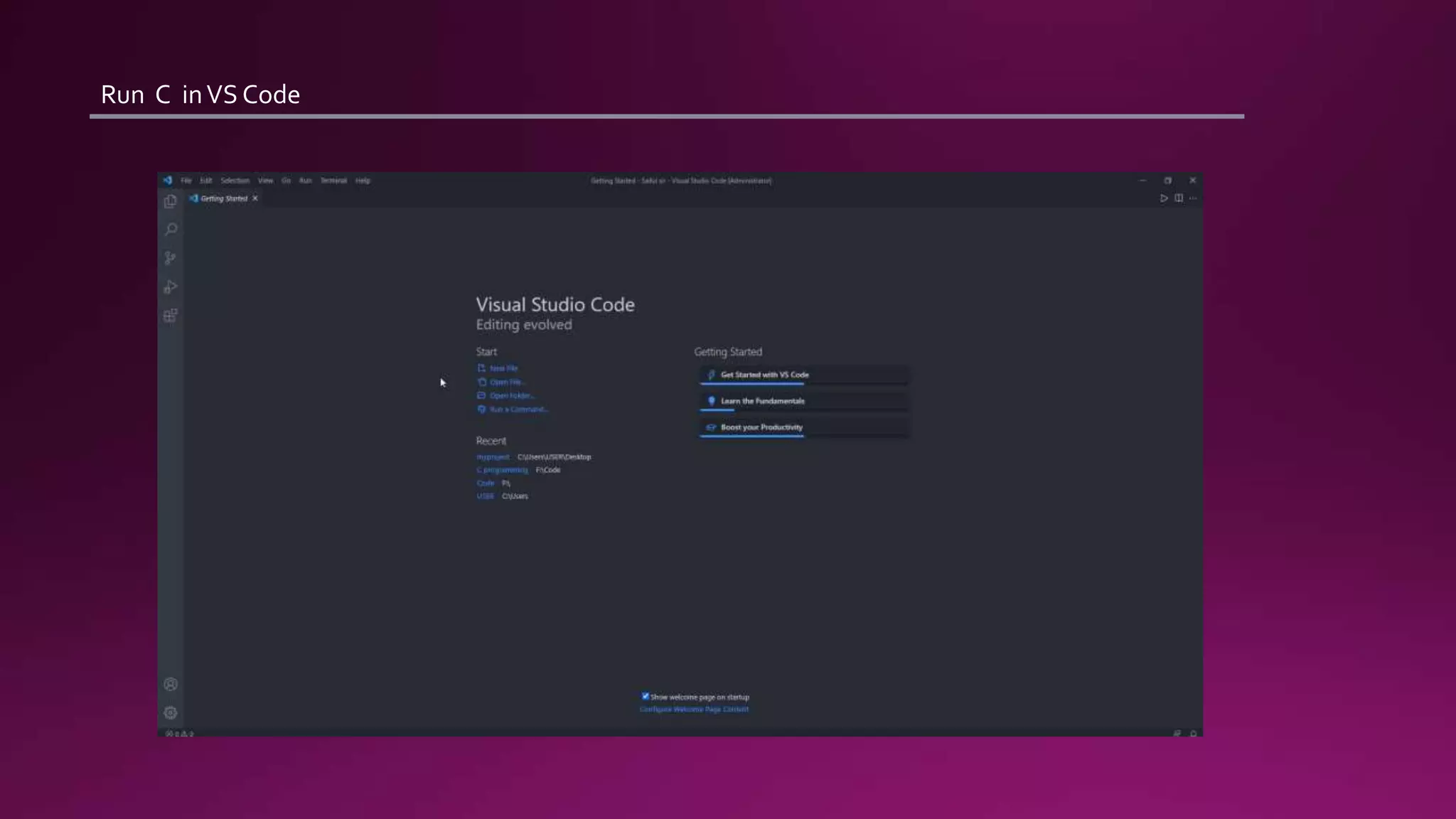Close the VS Code window
The width and height of the screenshot is (1456, 819).
pyautogui.click(x=1192, y=181)
